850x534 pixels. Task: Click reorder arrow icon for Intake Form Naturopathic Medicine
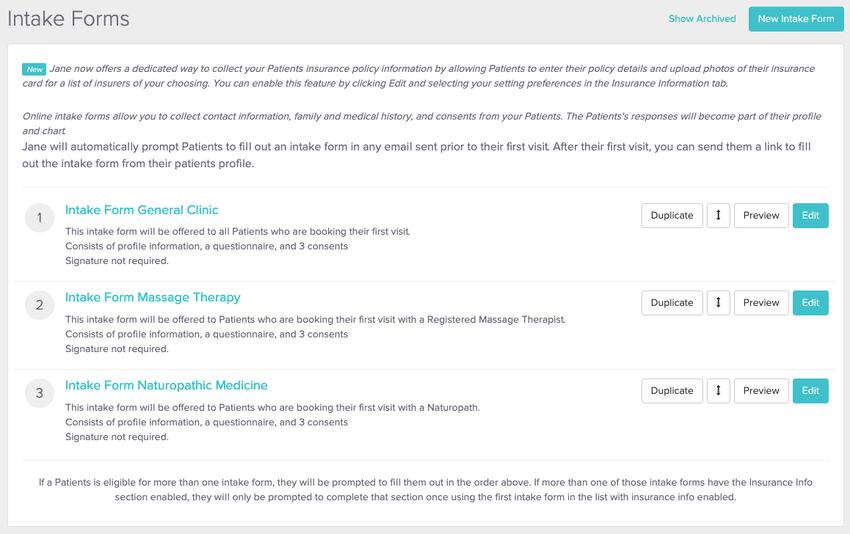coord(718,391)
